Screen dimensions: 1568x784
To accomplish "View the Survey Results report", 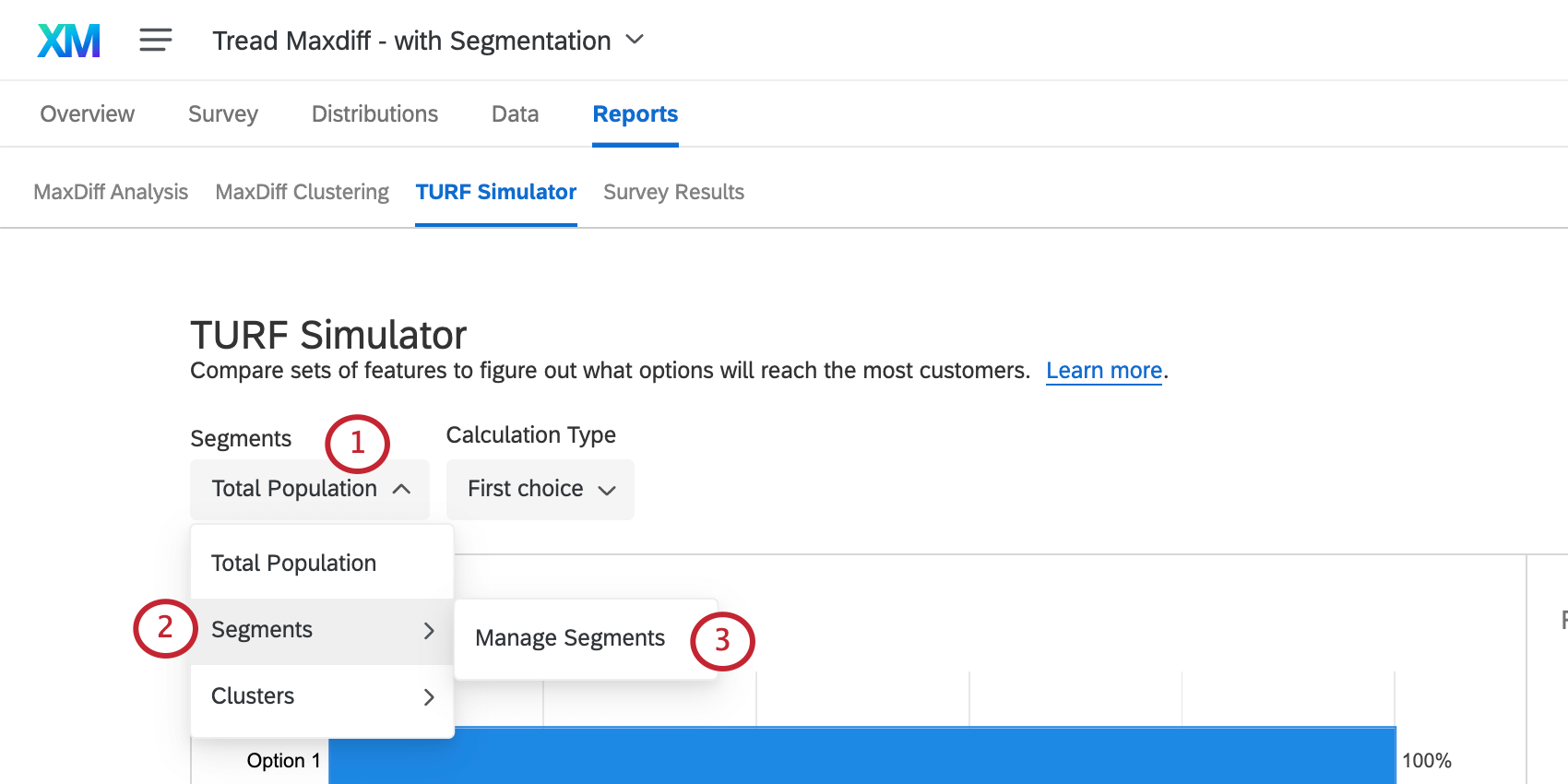I will coord(673,192).
